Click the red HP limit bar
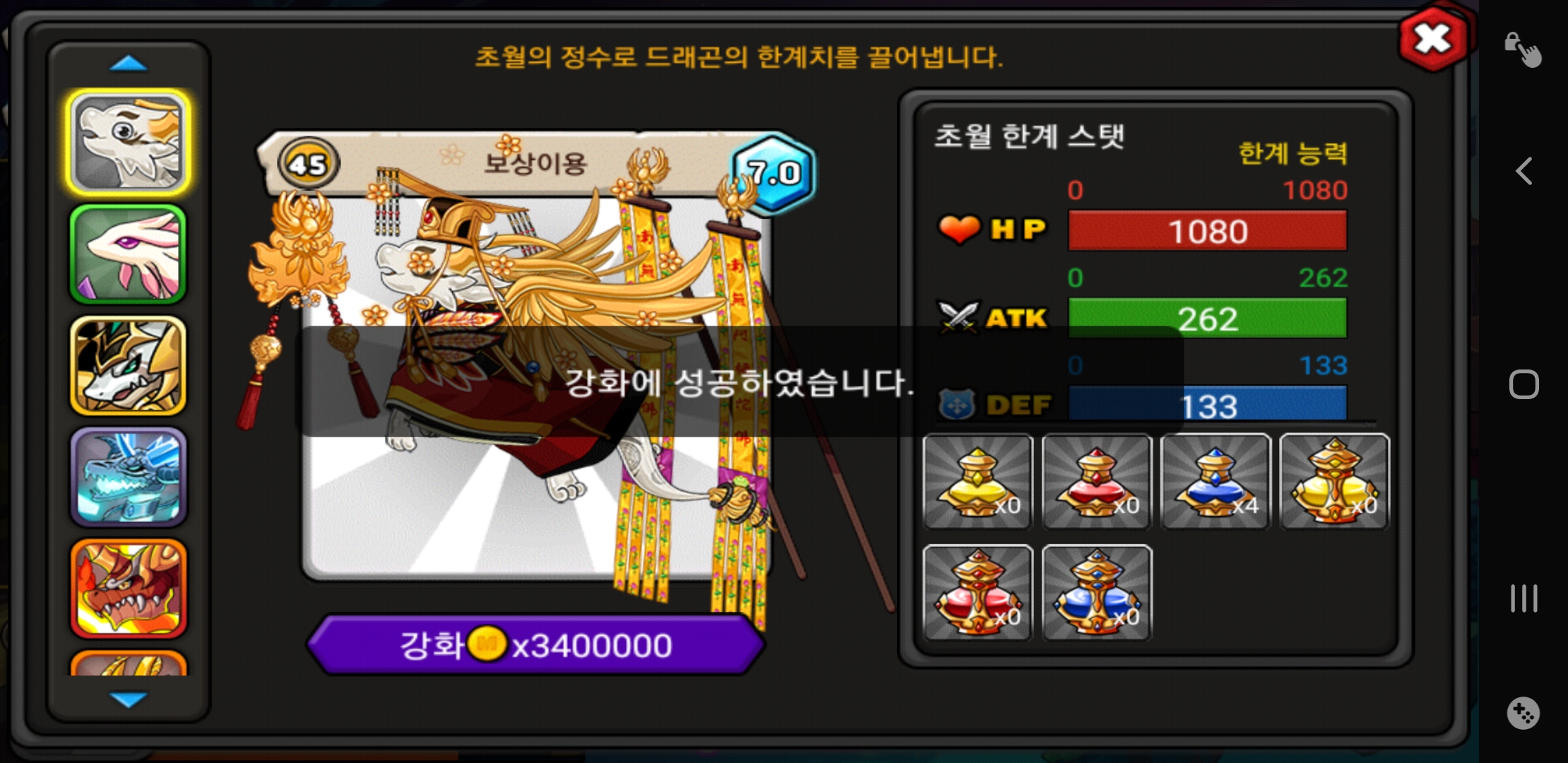The height and width of the screenshot is (763, 1568). coord(1207,230)
